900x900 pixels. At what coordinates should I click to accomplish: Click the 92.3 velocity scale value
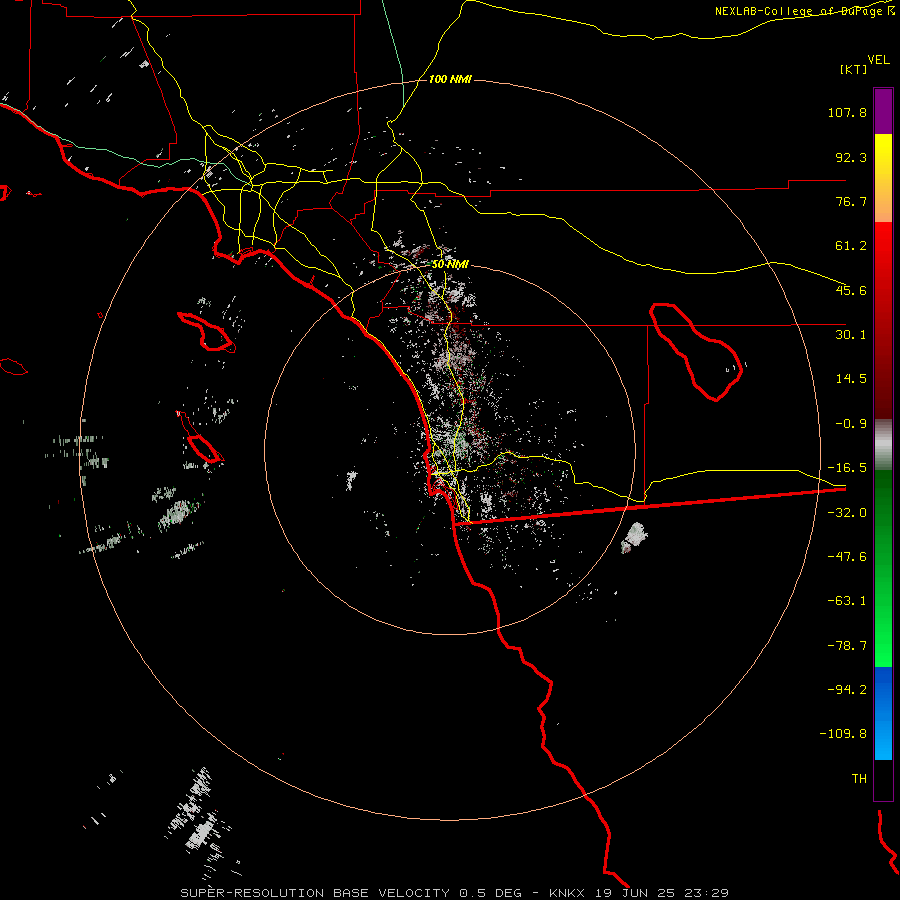pyautogui.click(x=851, y=157)
